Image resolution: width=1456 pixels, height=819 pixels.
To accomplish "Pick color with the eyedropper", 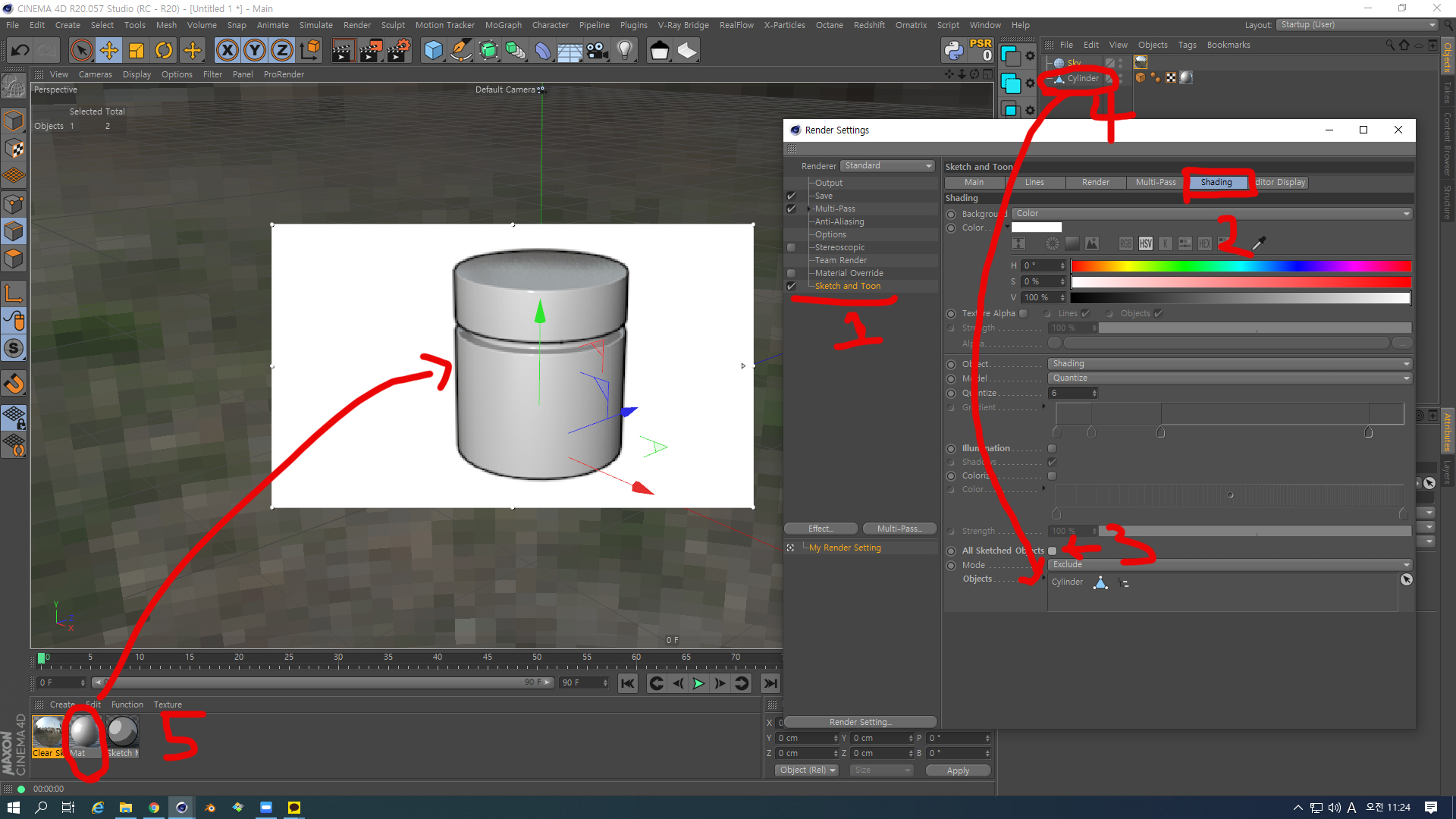I will (x=1259, y=243).
